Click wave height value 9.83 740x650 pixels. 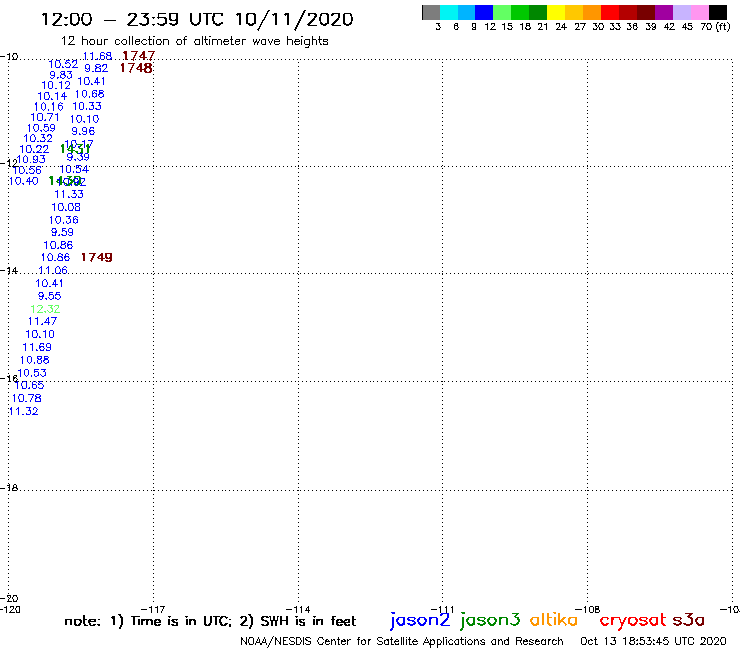[61, 75]
